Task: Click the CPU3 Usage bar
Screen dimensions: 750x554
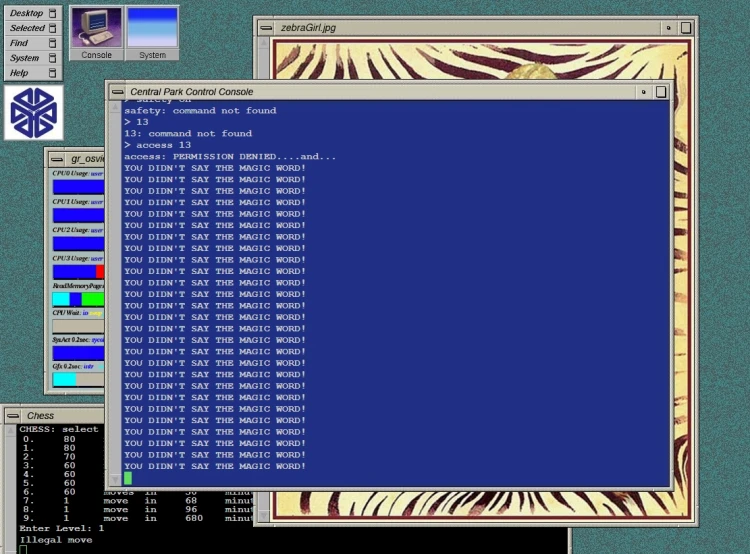Action: [x=78, y=272]
